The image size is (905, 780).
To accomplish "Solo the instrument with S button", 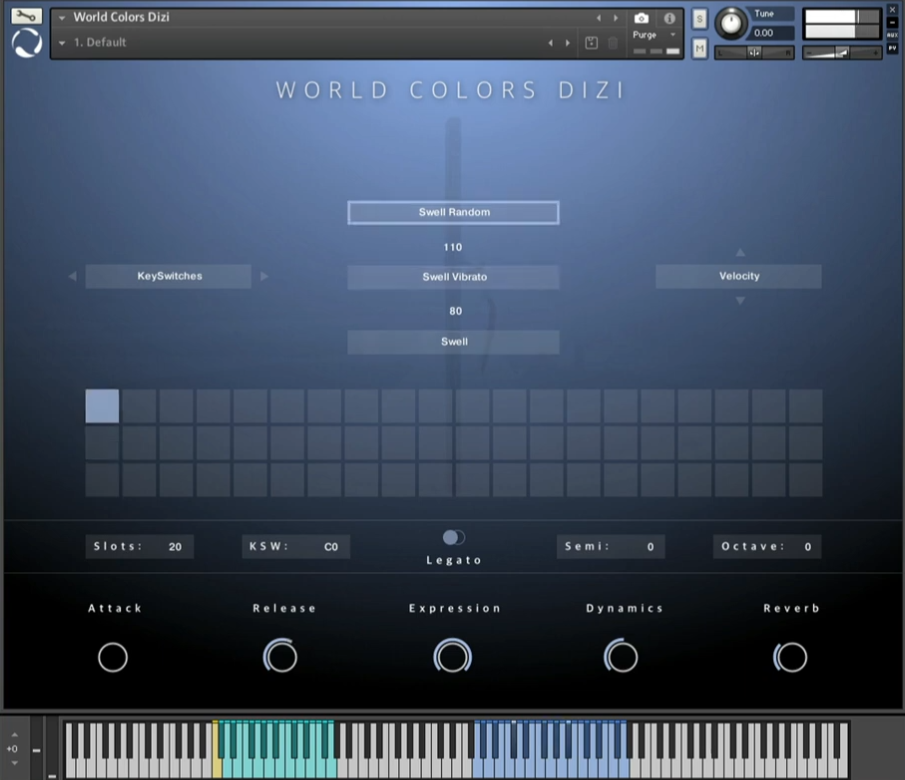I will [699, 19].
